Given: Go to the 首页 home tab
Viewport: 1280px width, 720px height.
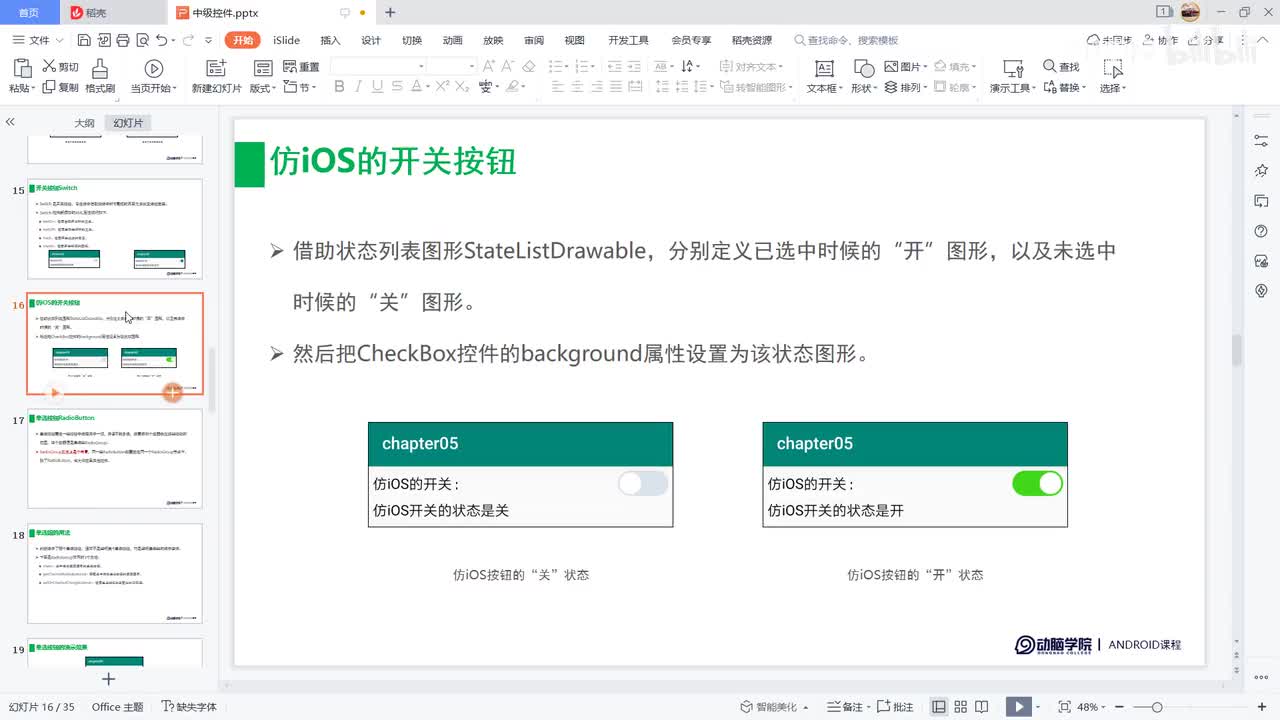Looking at the screenshot, I should (x=29, y=12).
